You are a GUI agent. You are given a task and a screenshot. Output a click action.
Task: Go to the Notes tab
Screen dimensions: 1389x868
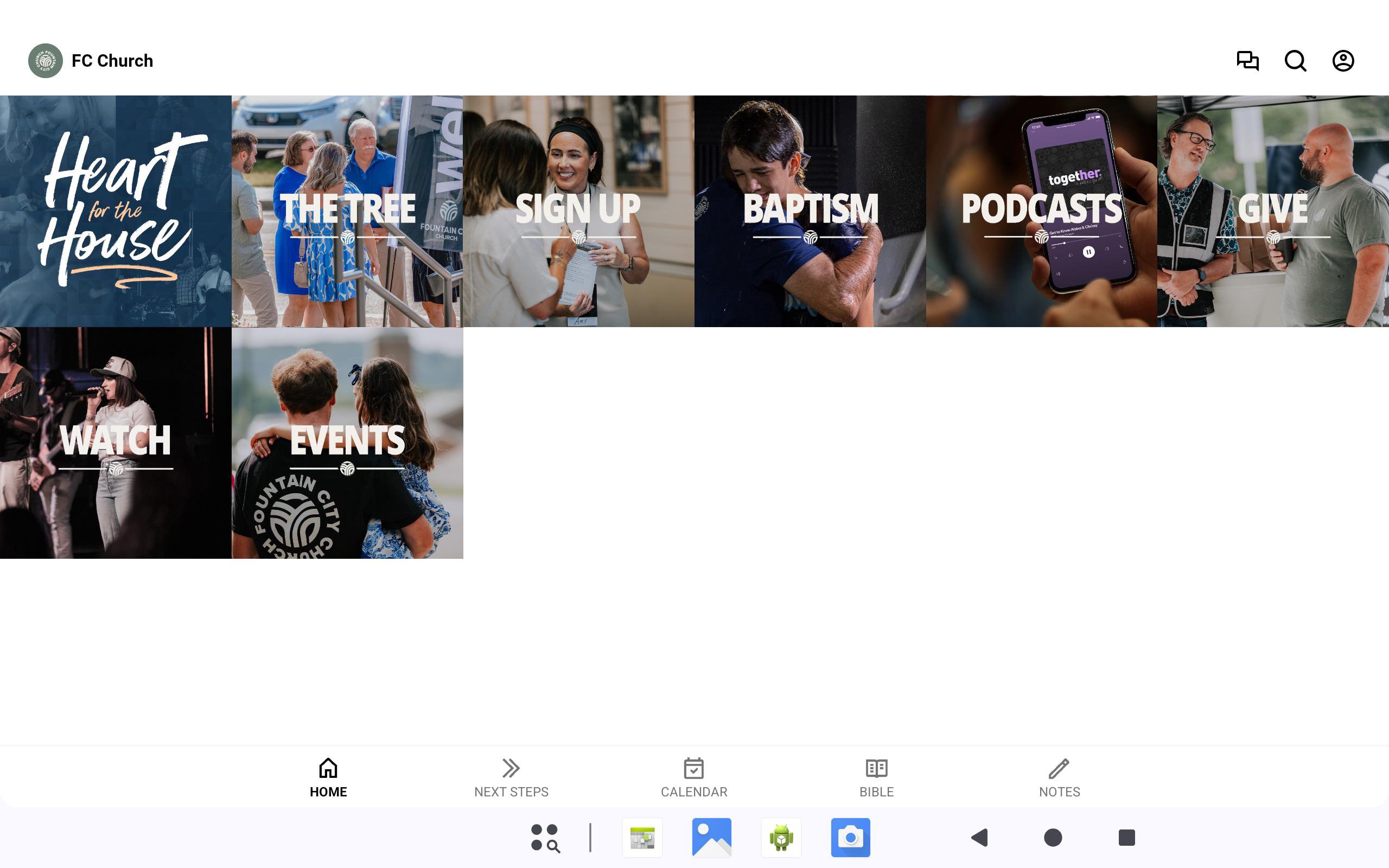[1059, 777]
